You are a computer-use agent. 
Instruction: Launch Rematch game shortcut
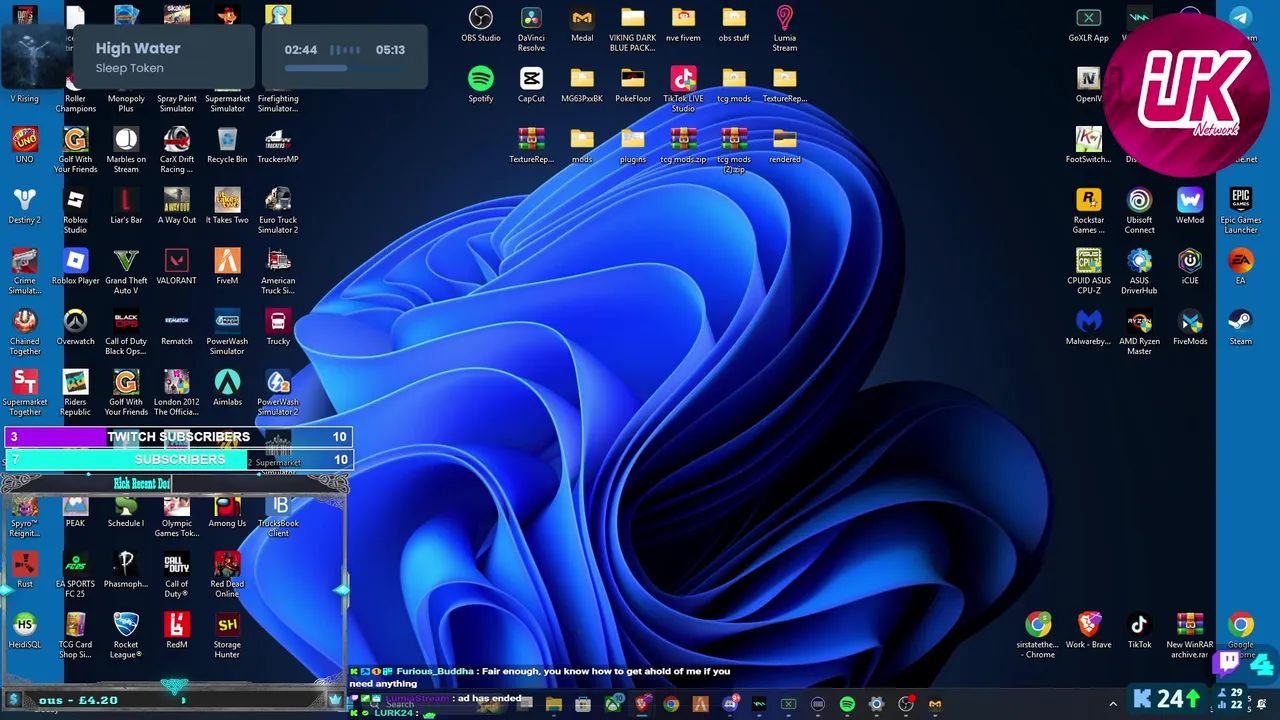click(177, 328)
